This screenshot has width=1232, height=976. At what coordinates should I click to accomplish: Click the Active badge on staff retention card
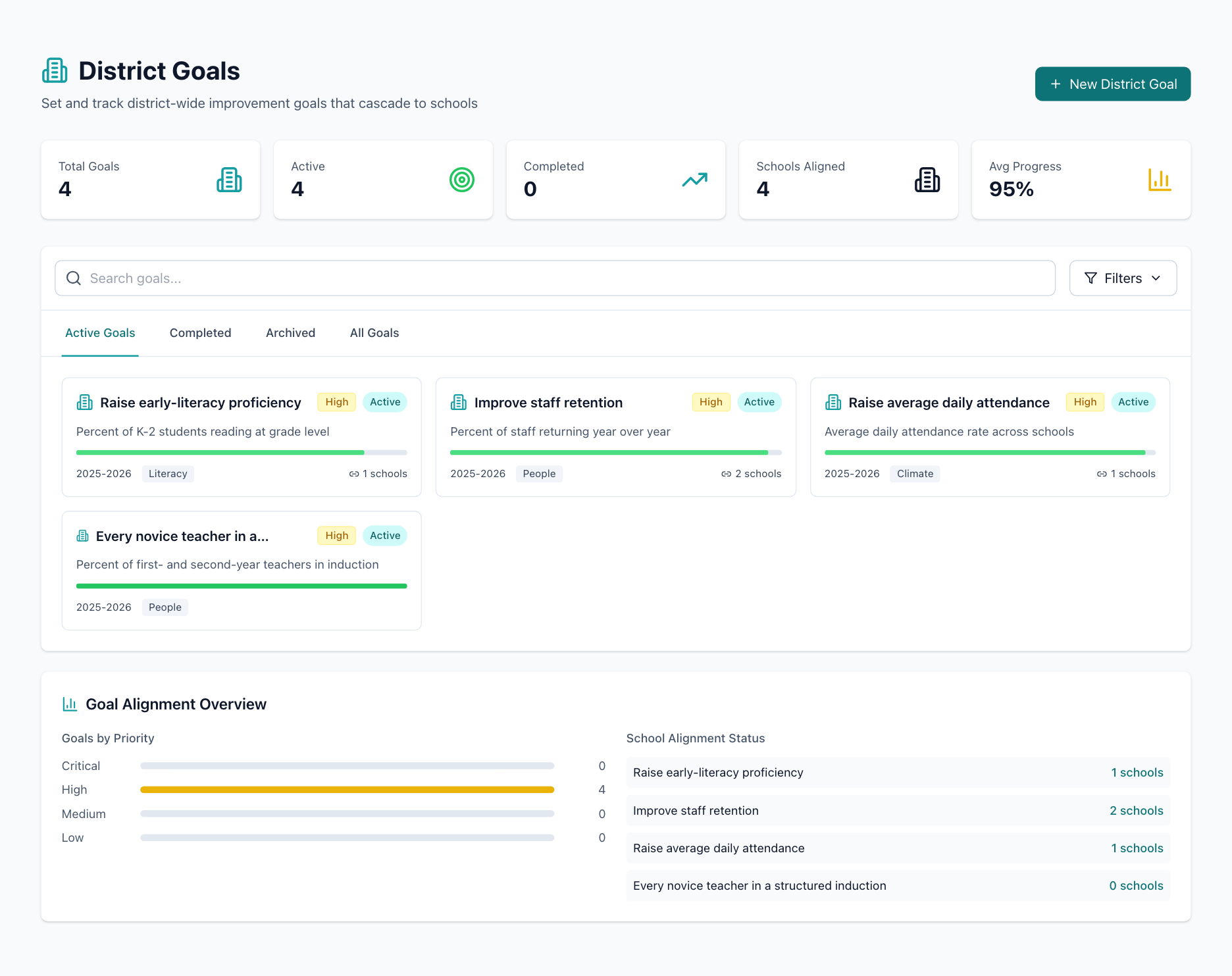tap(759, 402)
